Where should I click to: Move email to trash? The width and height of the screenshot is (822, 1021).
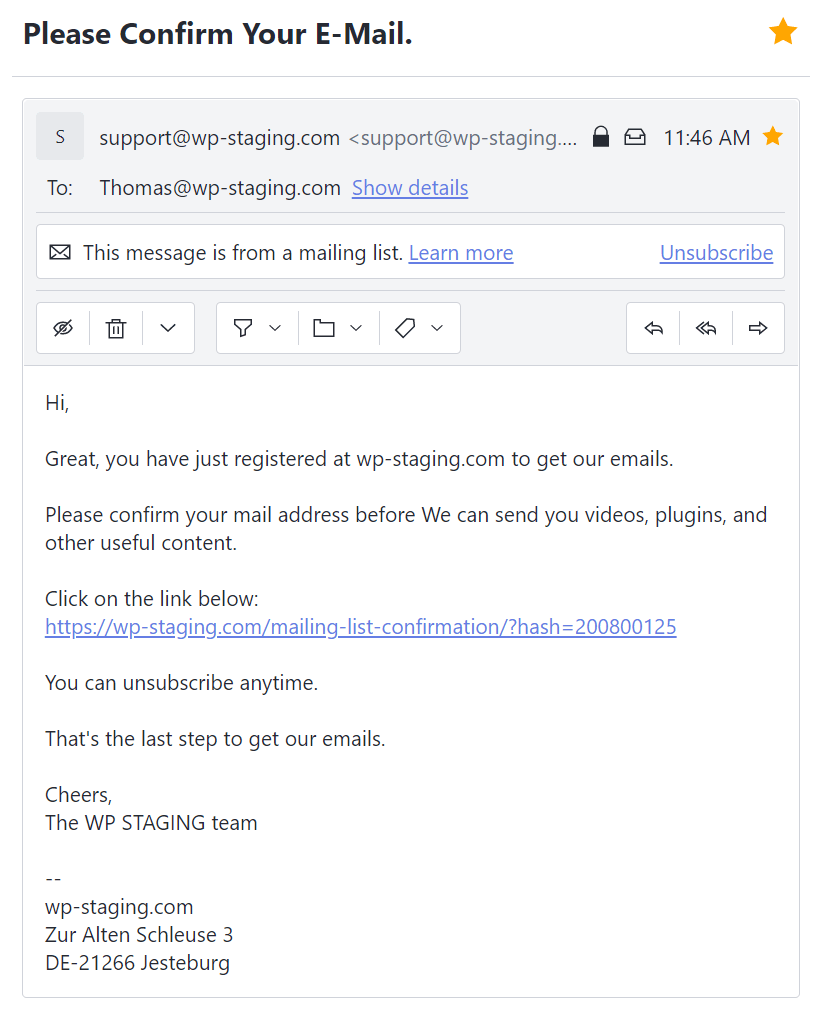coord(116,328)
